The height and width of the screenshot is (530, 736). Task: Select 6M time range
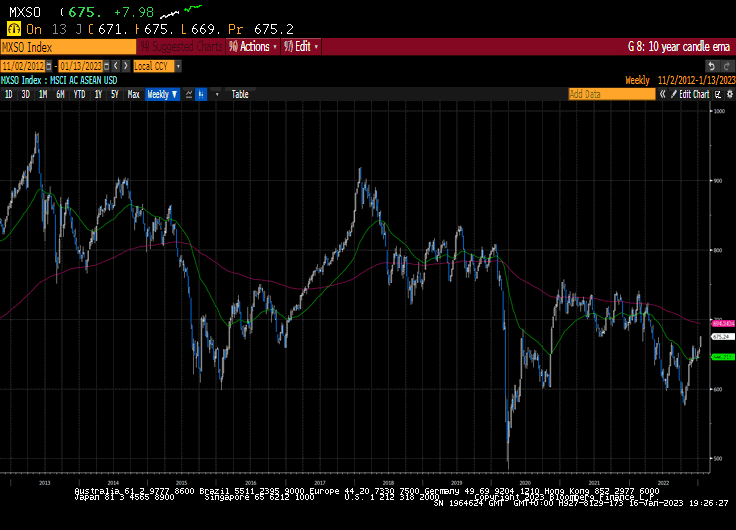point(60,94)
